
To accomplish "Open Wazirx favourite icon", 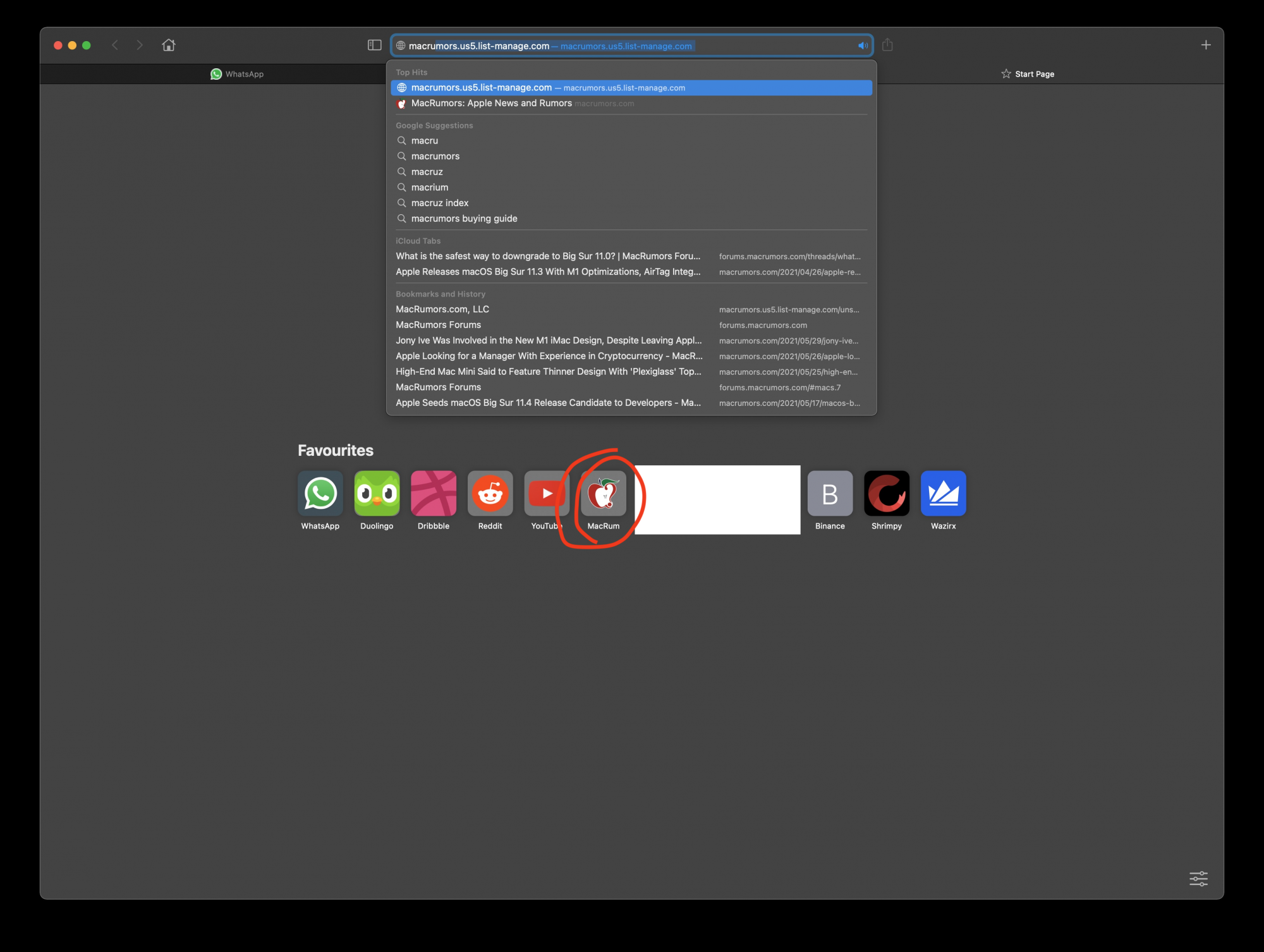I will 943,494.
